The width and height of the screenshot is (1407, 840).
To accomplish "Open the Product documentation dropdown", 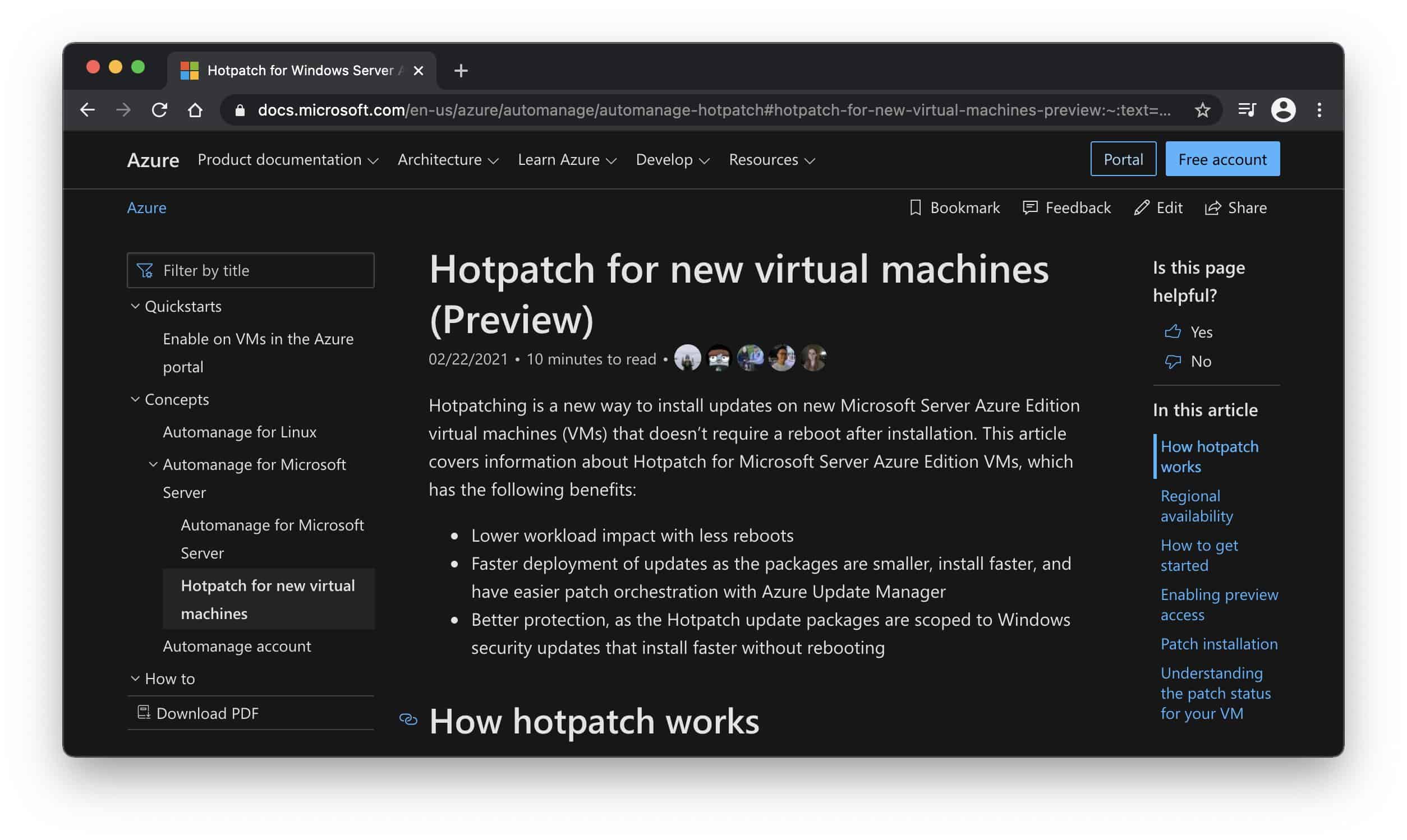I will pos(288,160).
